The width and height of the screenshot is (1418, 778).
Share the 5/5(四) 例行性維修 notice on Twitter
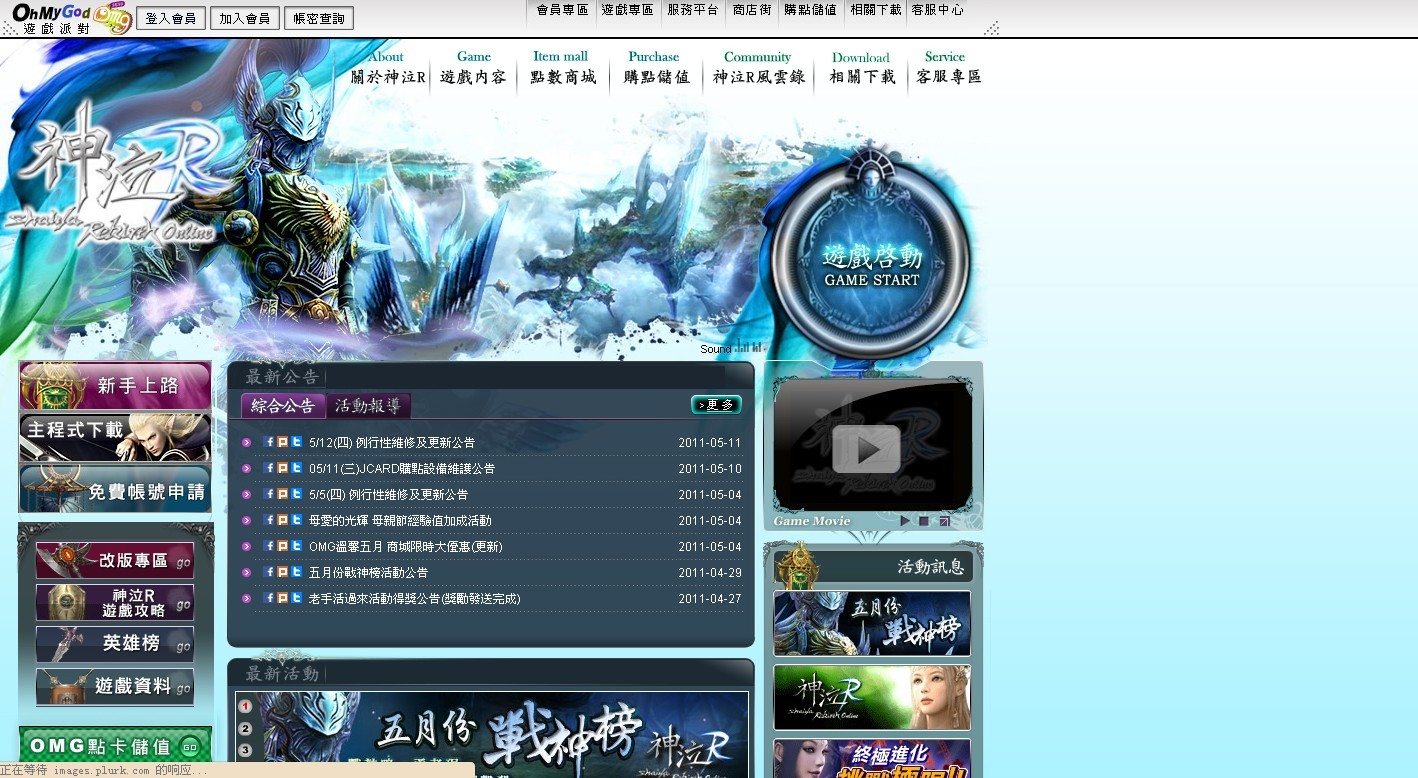coord(297,494)
